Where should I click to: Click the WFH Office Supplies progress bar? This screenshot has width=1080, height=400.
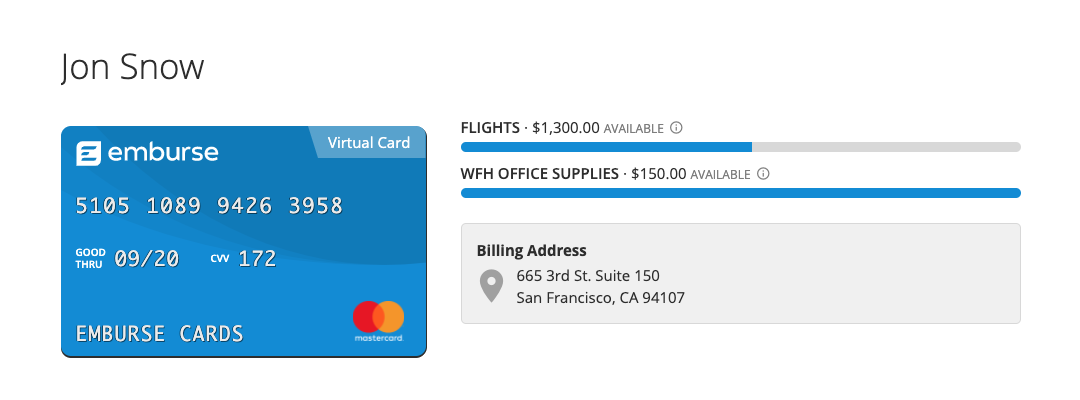740,193
